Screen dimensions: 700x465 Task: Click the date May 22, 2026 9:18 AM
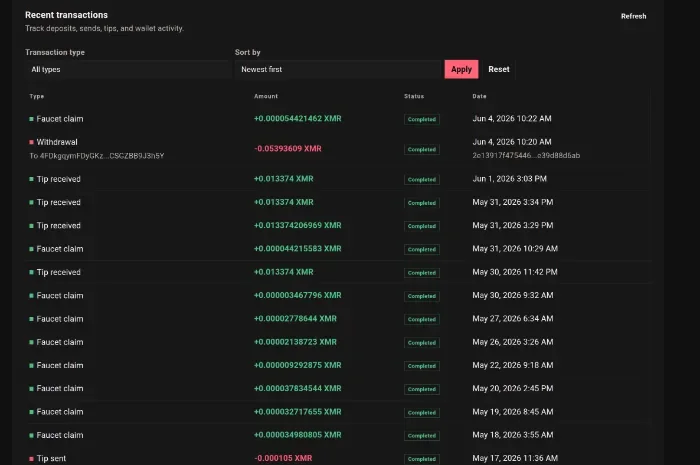512,365
